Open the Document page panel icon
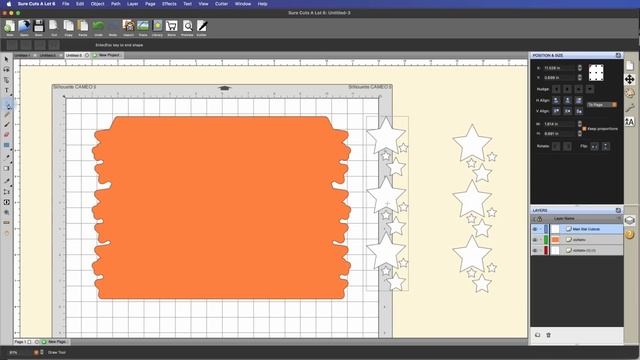Viewport: 640px width, 360px height. pyautogui.click(x=630, y=66)
